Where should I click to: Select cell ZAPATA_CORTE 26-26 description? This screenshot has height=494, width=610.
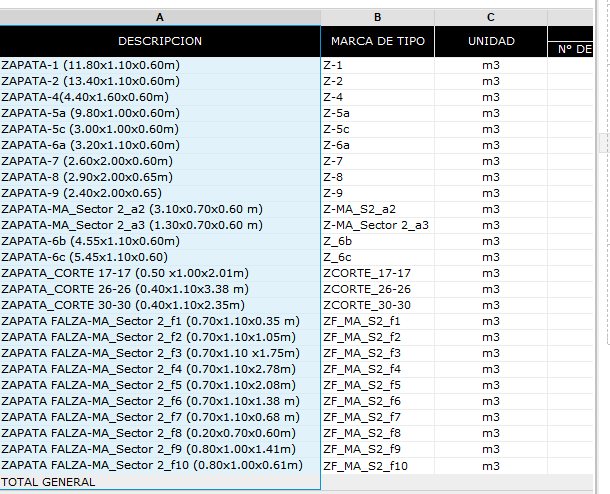[x=160, y=289]
